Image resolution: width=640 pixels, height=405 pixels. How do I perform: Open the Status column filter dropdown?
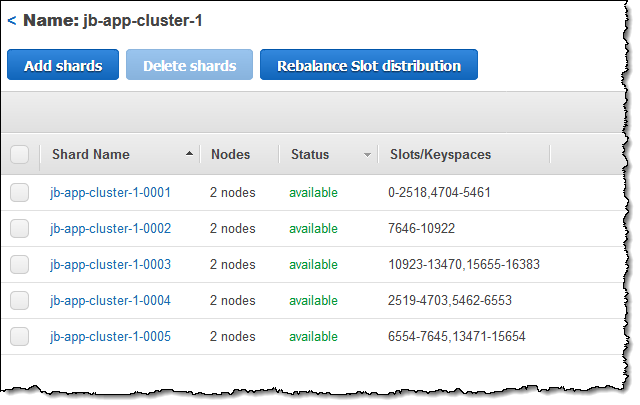tap(367, 155)
